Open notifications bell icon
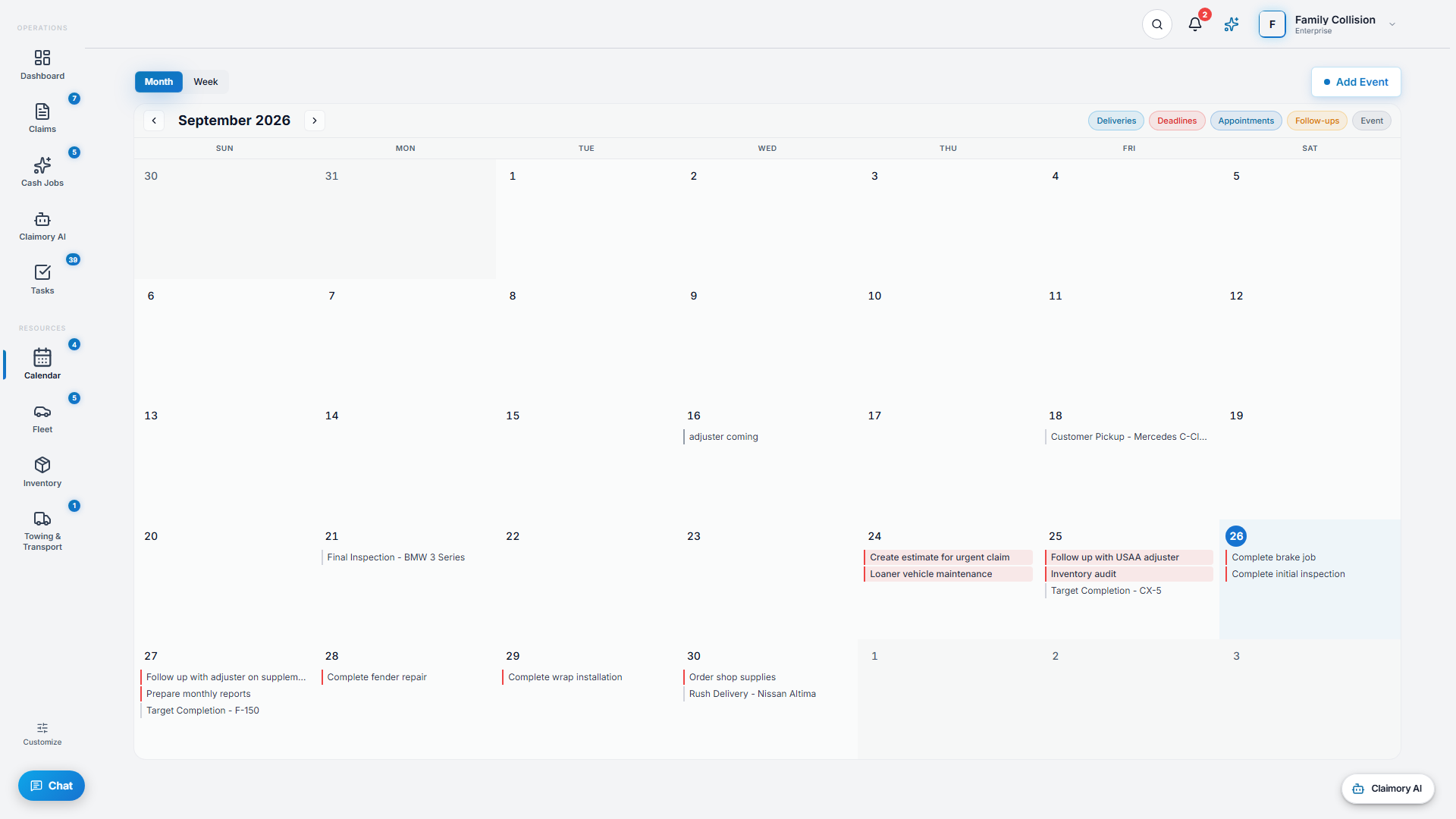This screenshot has height=819, width=1456. [1195, 24]
